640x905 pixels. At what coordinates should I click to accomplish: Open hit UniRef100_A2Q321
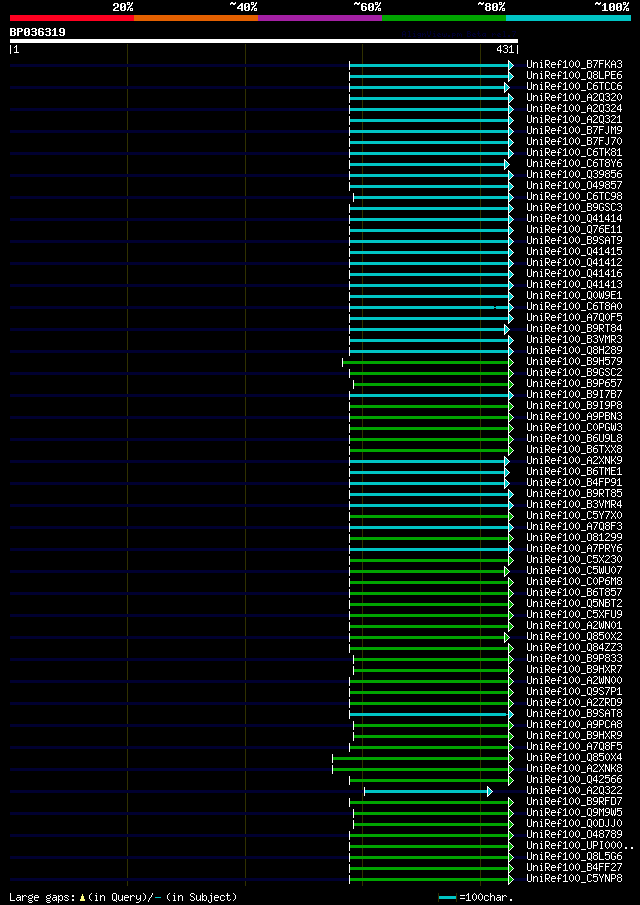pyautogui.click(x=574, y=119)
